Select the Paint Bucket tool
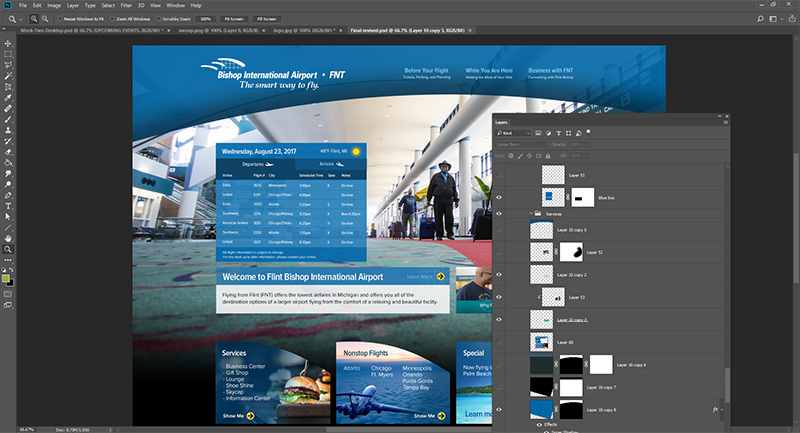Viewport: 800px width, 433px height. (x=8, y=163)
